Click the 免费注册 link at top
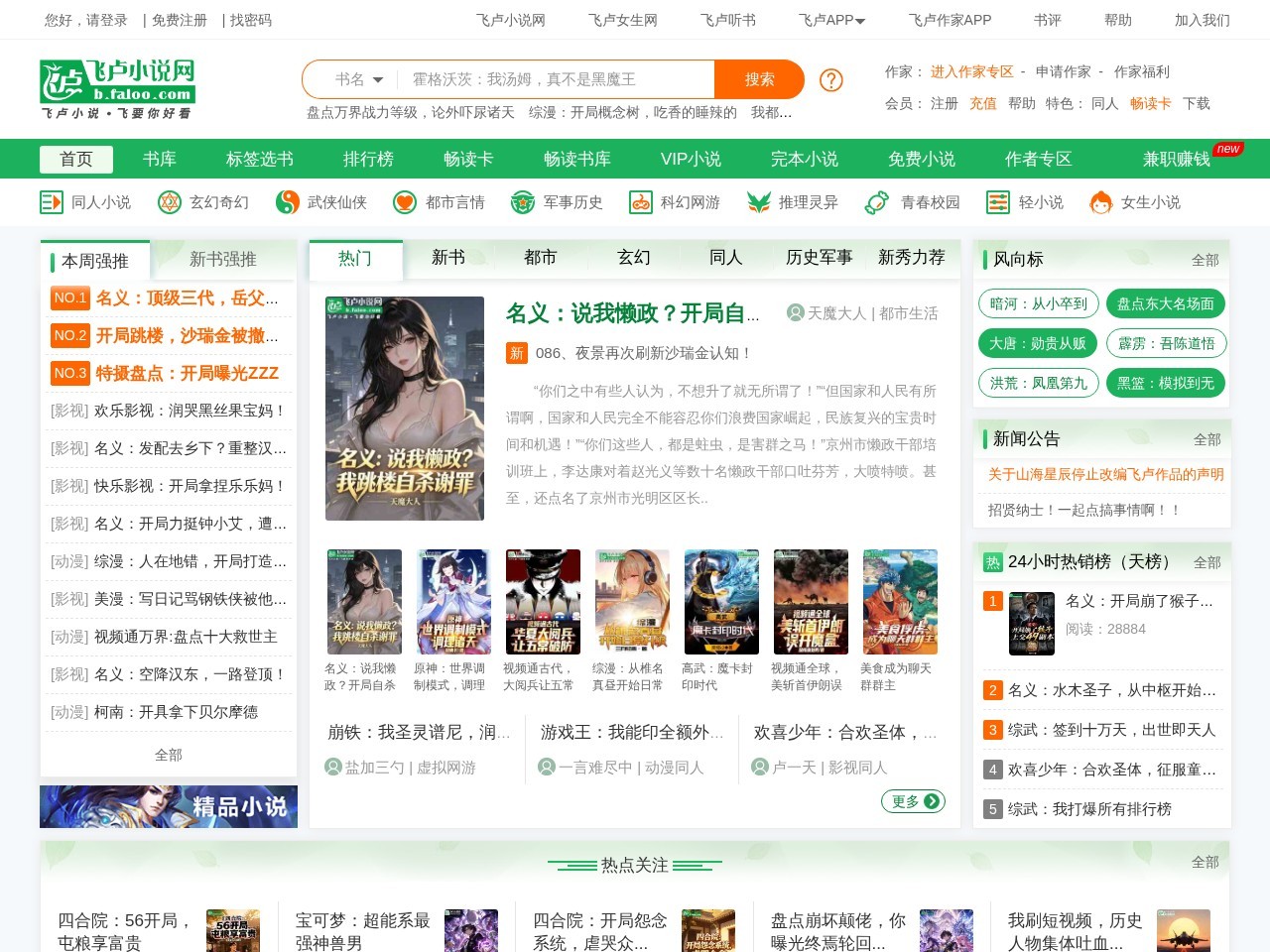 click(180, 20)
